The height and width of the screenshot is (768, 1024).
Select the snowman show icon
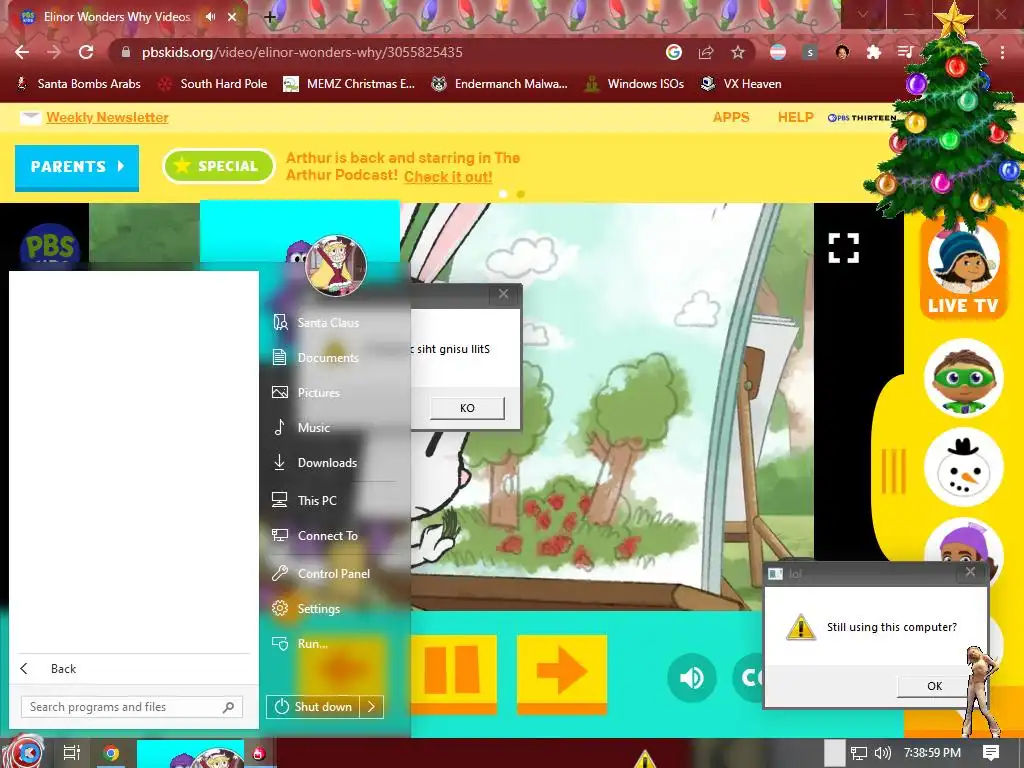tap(963, 468)
